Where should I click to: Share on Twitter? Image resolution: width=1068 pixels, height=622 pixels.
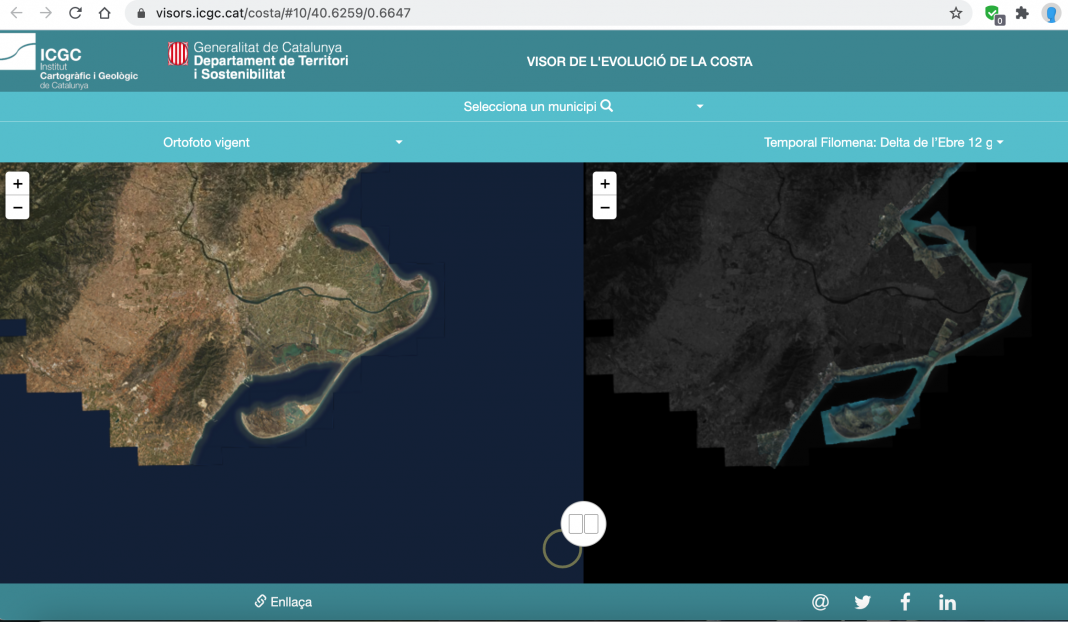862,602
